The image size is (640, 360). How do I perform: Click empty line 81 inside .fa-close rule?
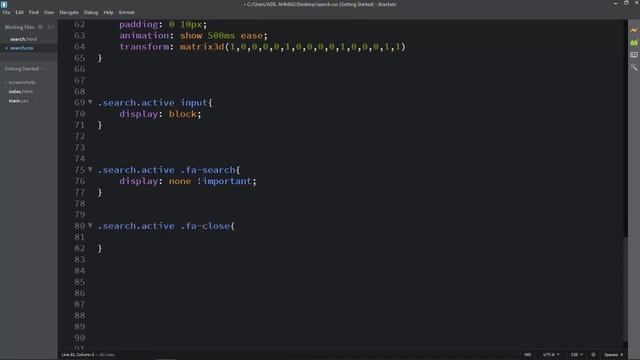(x=359, y=237)
